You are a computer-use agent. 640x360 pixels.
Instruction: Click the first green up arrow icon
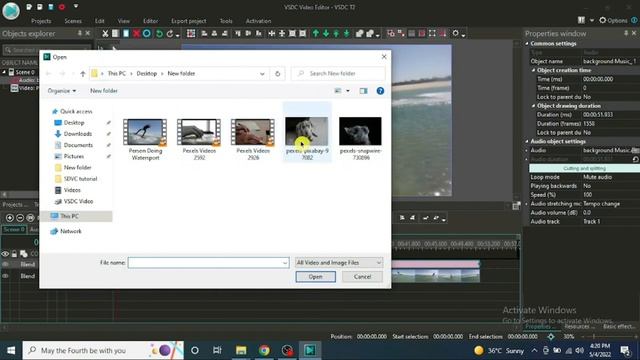click(316, 33)
